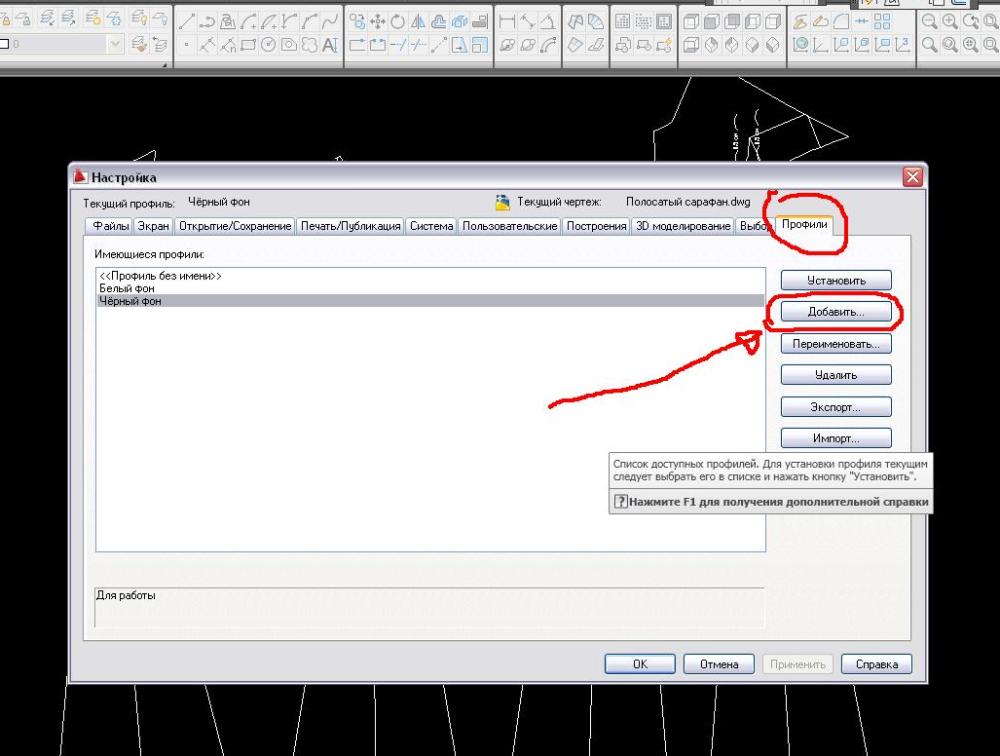Open the Файлы tab

[110, 226]
